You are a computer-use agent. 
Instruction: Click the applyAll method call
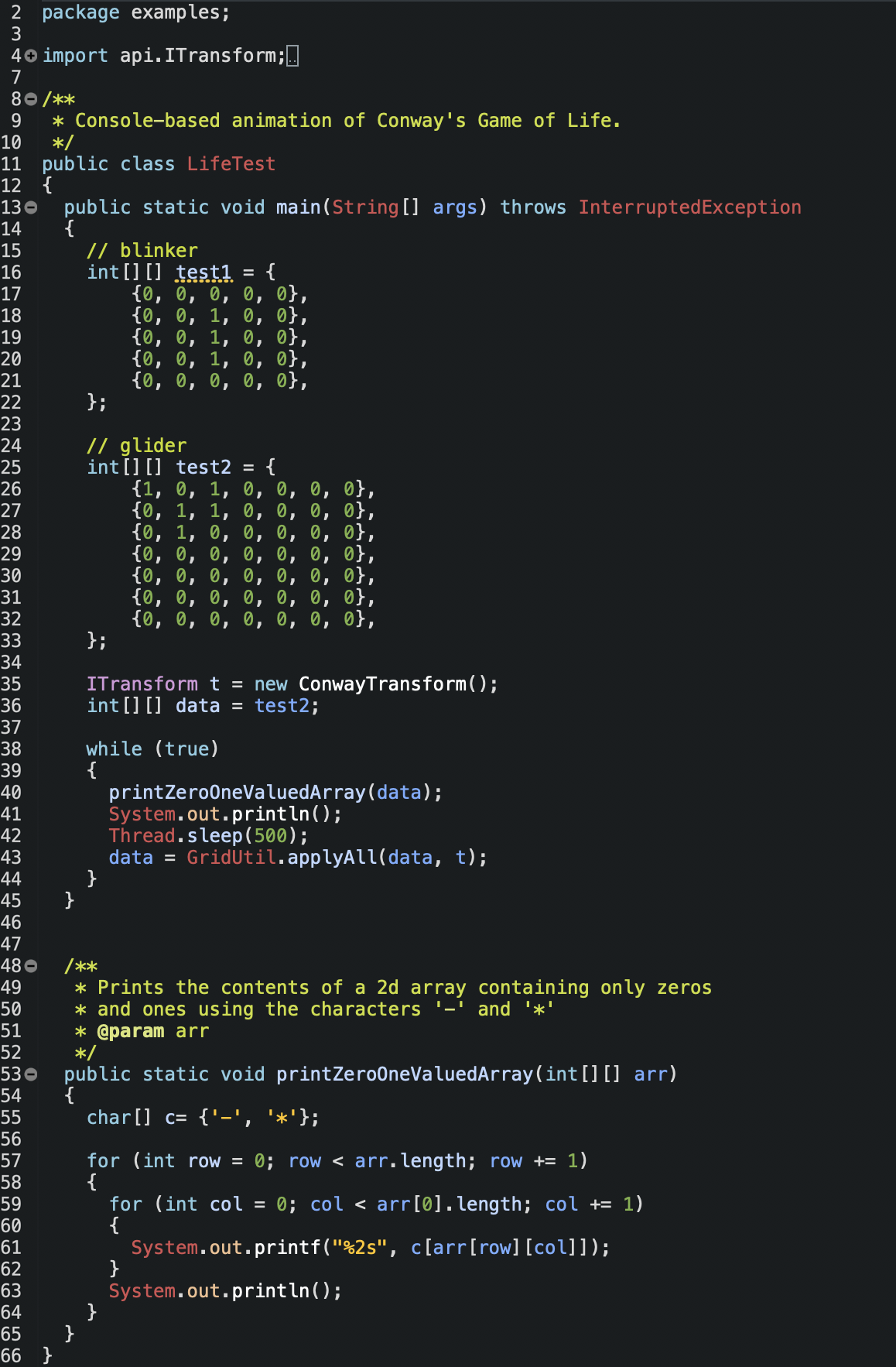(x=332, y=858)
